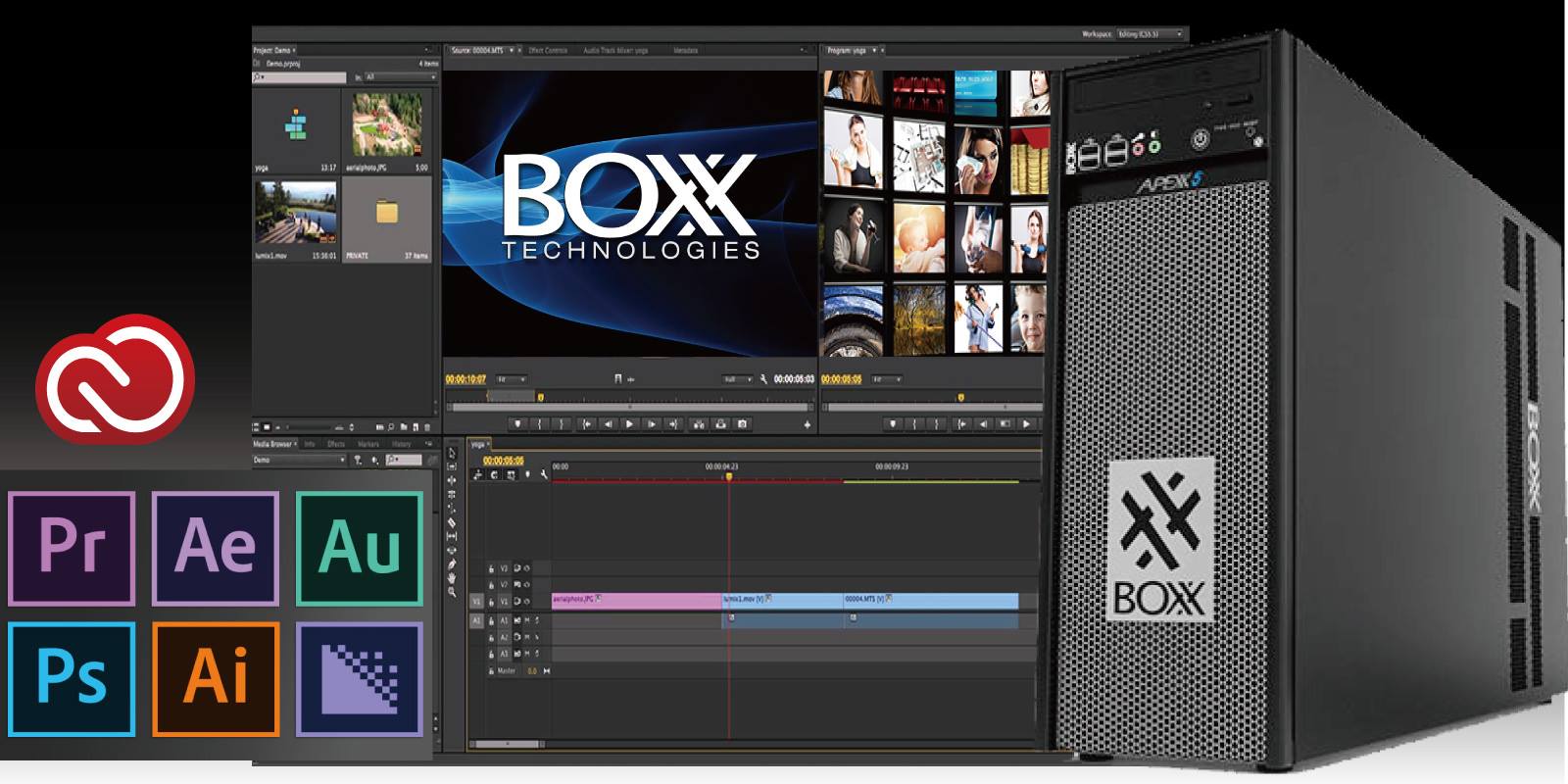
Task: Mute audio track A1
Action: 527,620
